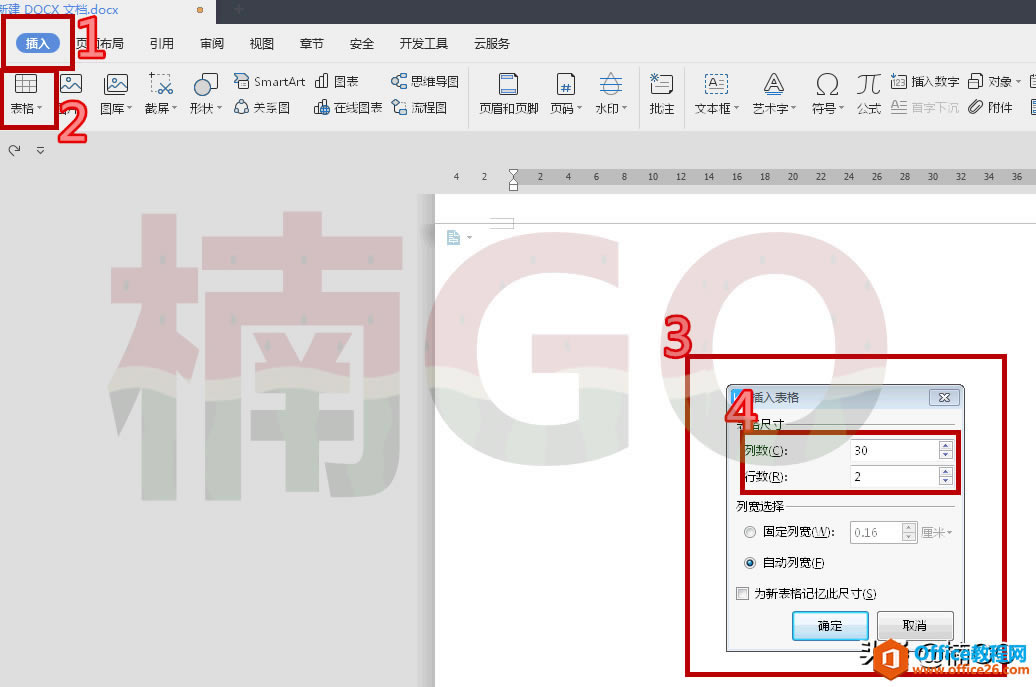Click the document tab 新建 DOCX 文档.docx
The height and width of the screenshot is (687, 1036).
59,9
